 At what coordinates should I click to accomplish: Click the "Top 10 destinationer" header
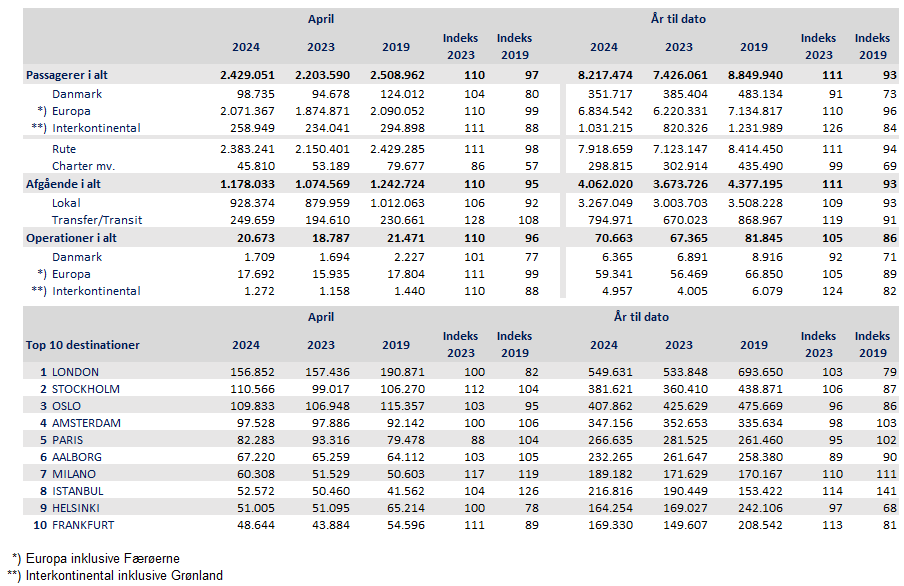tap(82, 345)
